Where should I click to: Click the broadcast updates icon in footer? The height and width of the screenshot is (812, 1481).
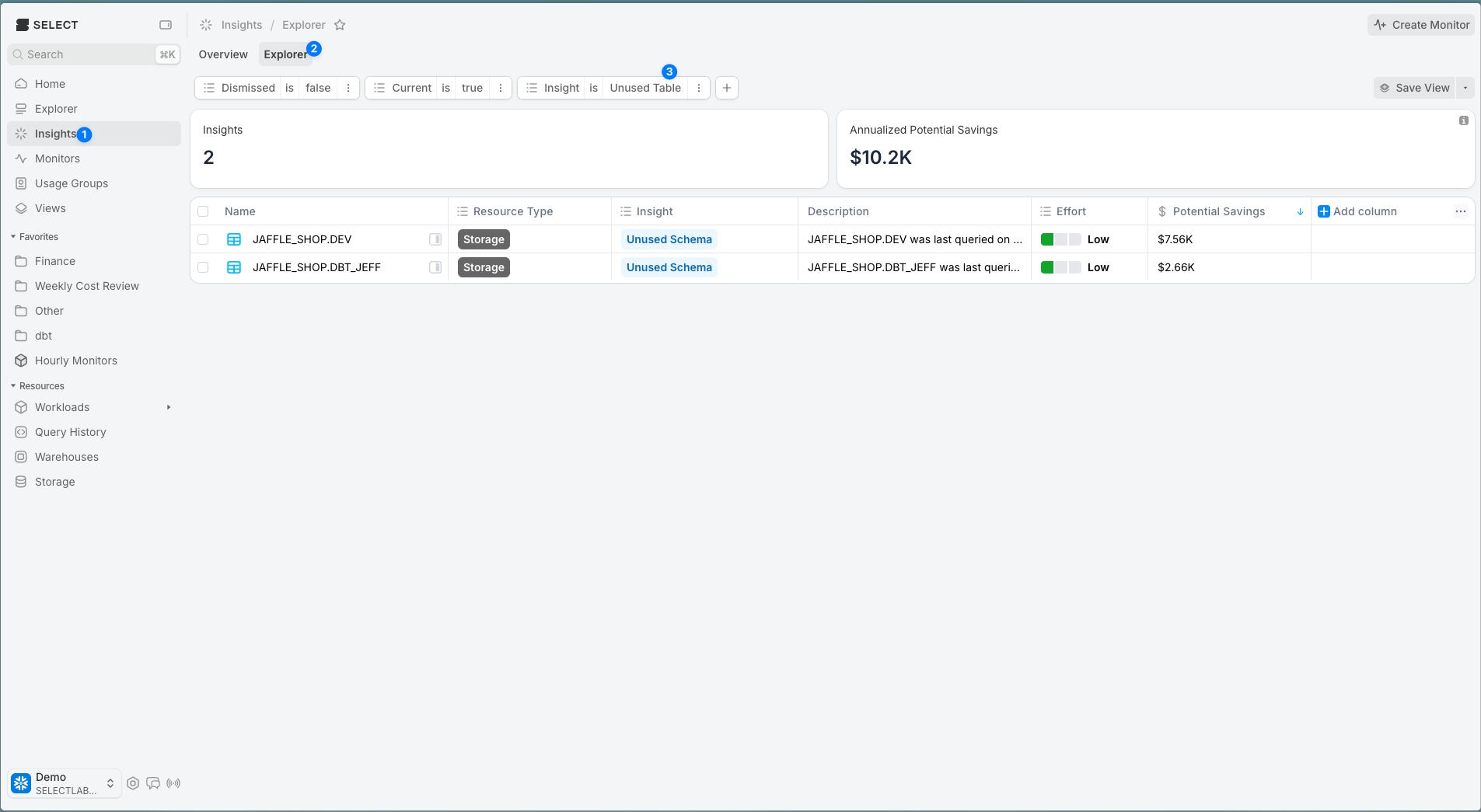173,783
